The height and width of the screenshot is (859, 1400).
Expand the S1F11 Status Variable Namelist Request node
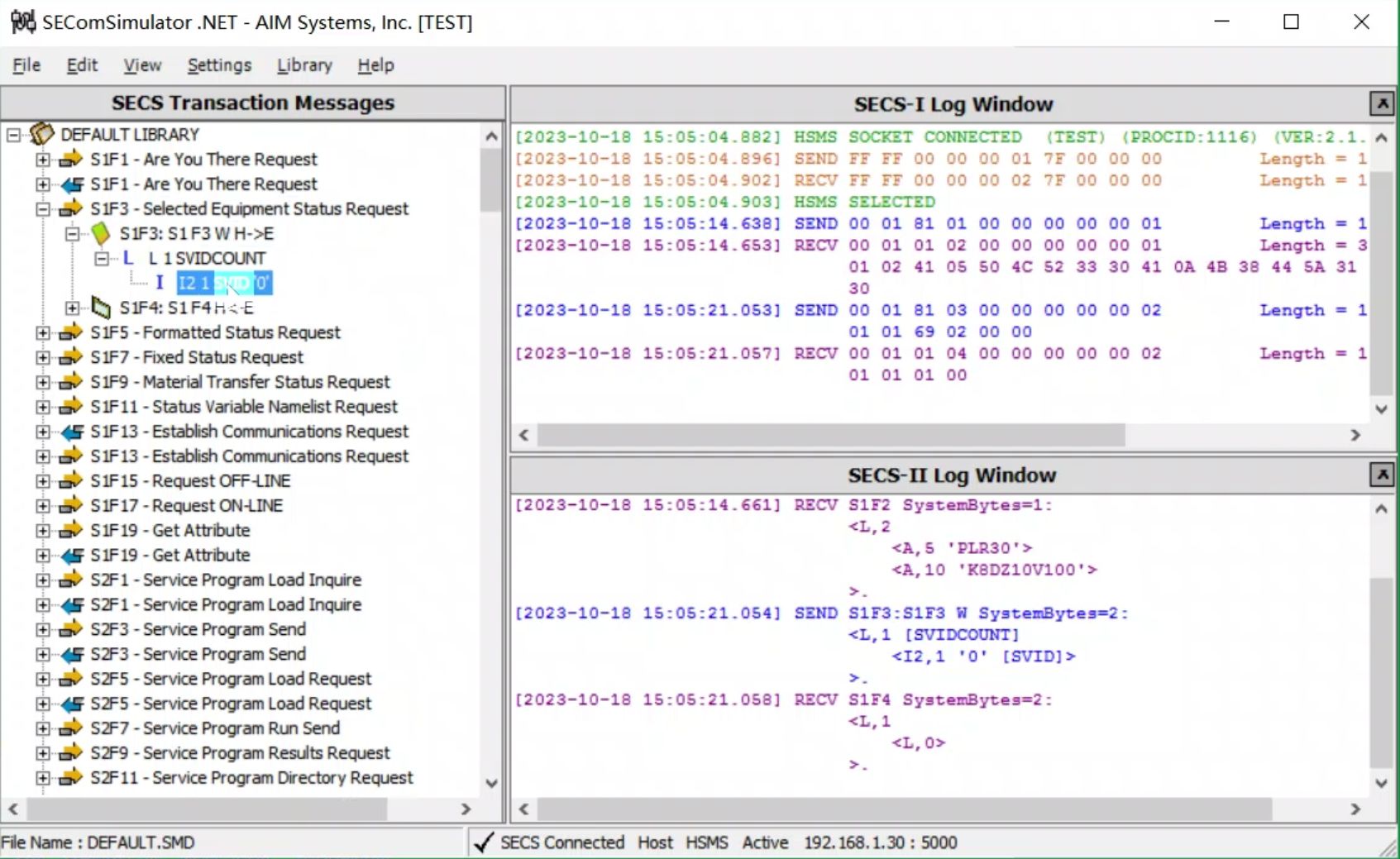[x=43, y=407]
